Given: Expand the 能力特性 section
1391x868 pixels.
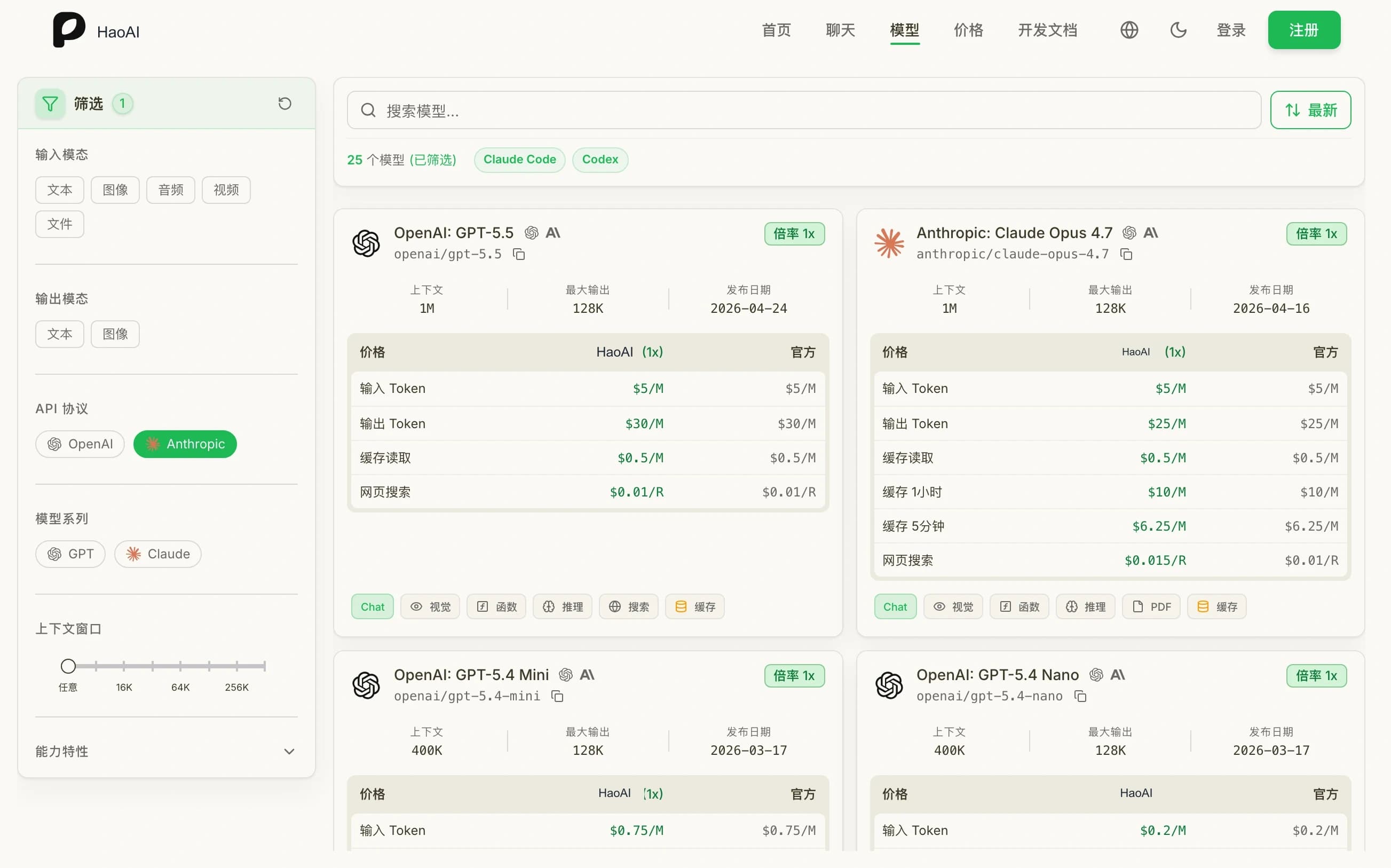Looking at the screenshot, I should pos(167,752).
